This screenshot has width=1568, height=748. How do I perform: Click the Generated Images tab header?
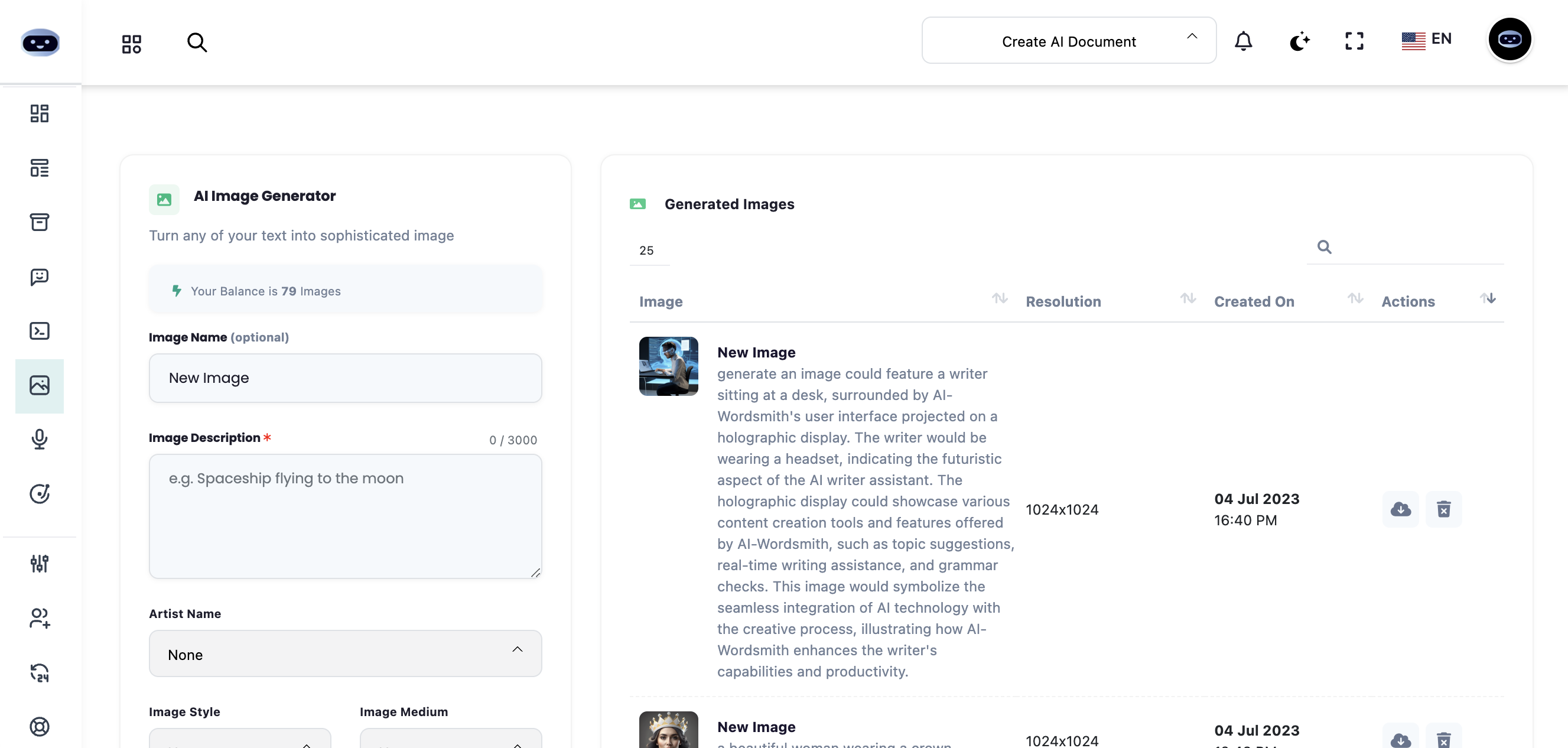point(729,204)
